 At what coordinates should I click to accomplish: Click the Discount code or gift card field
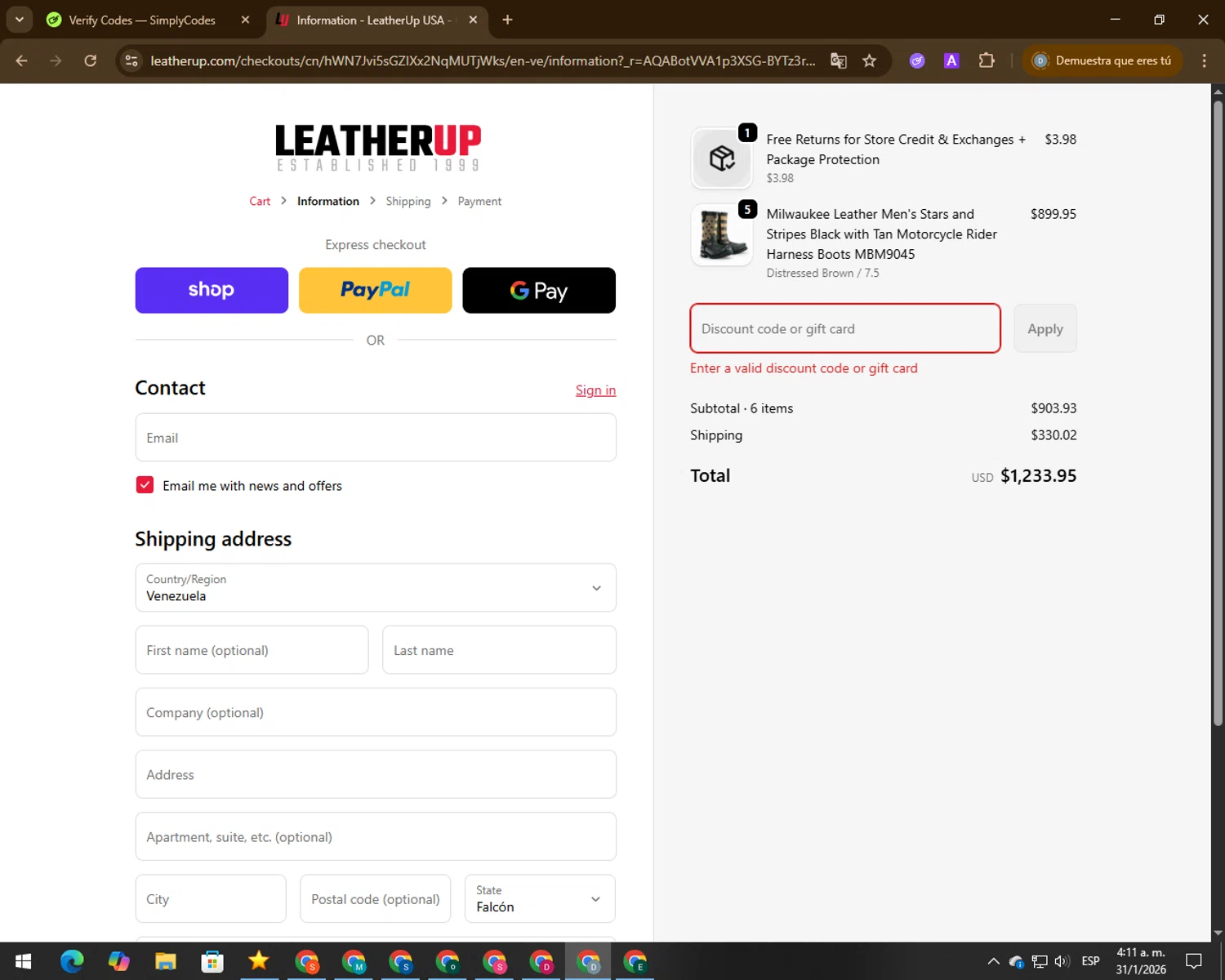(845, 328)
